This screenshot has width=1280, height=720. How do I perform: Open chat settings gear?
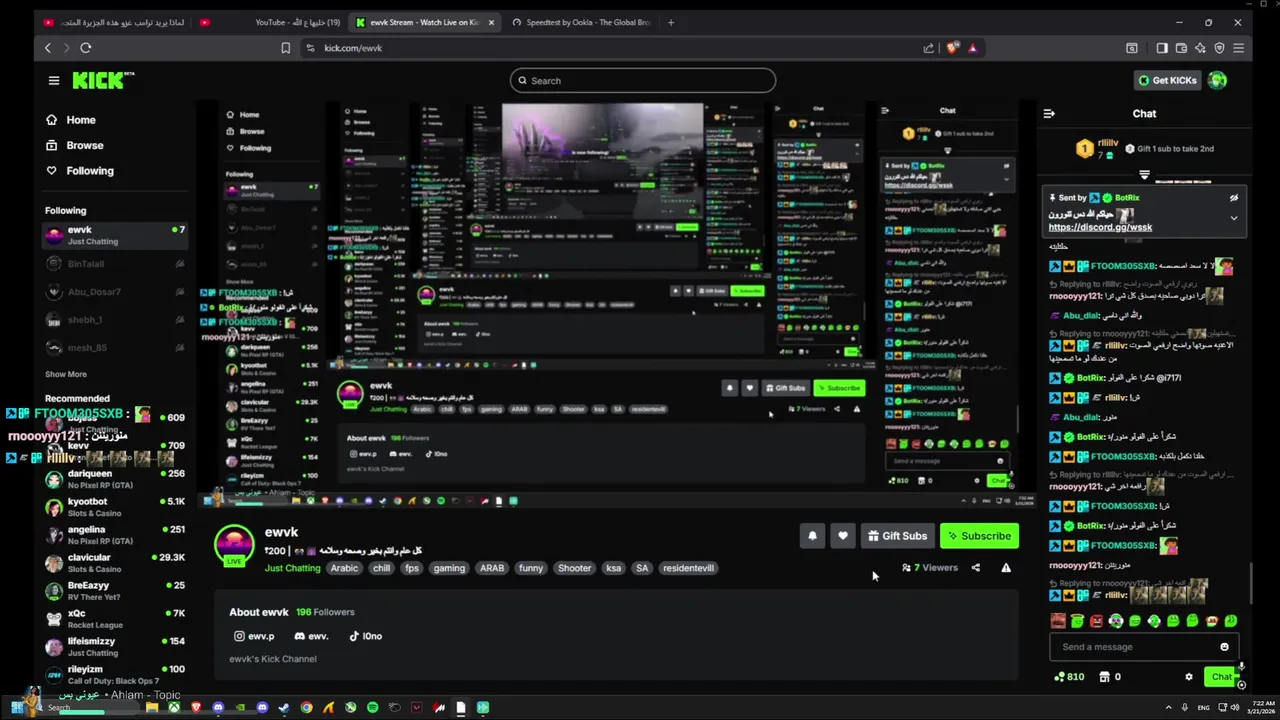pos(1189,677)
